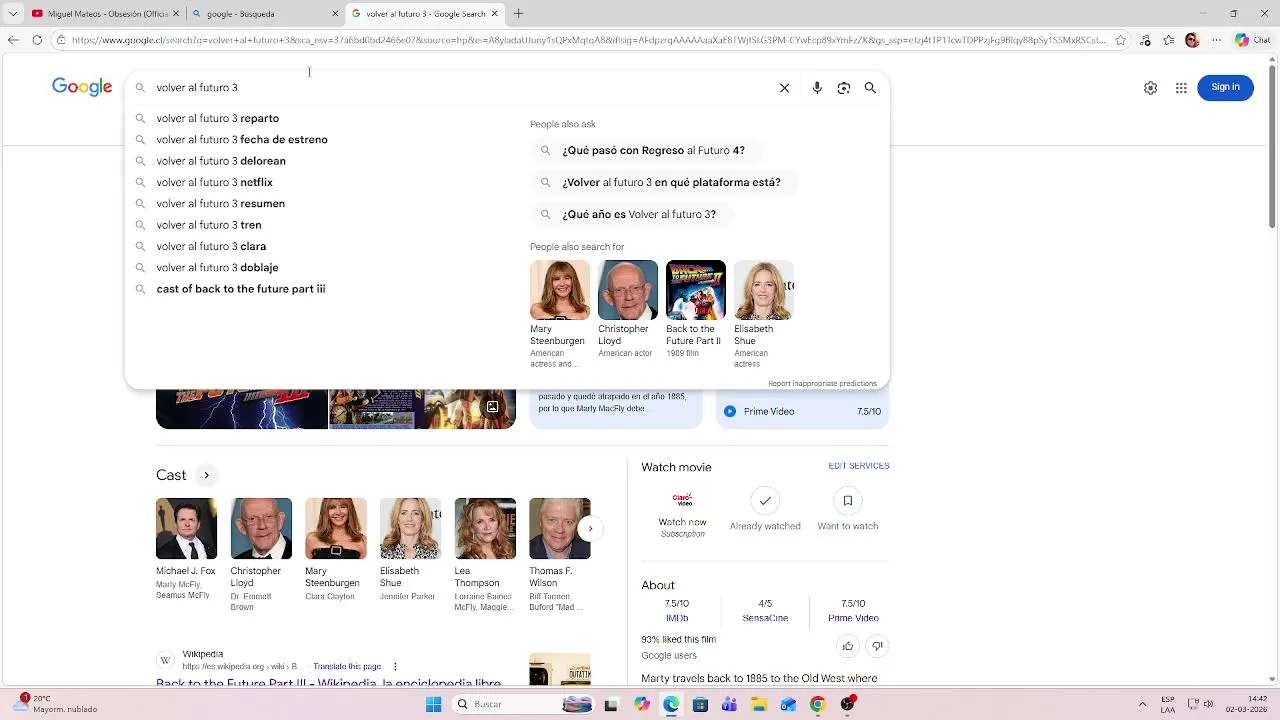Image resolution: width=1280 pixels, height=720 pixels.
Task: Show more cast members with the right arrow
Action: coord(590,528)
